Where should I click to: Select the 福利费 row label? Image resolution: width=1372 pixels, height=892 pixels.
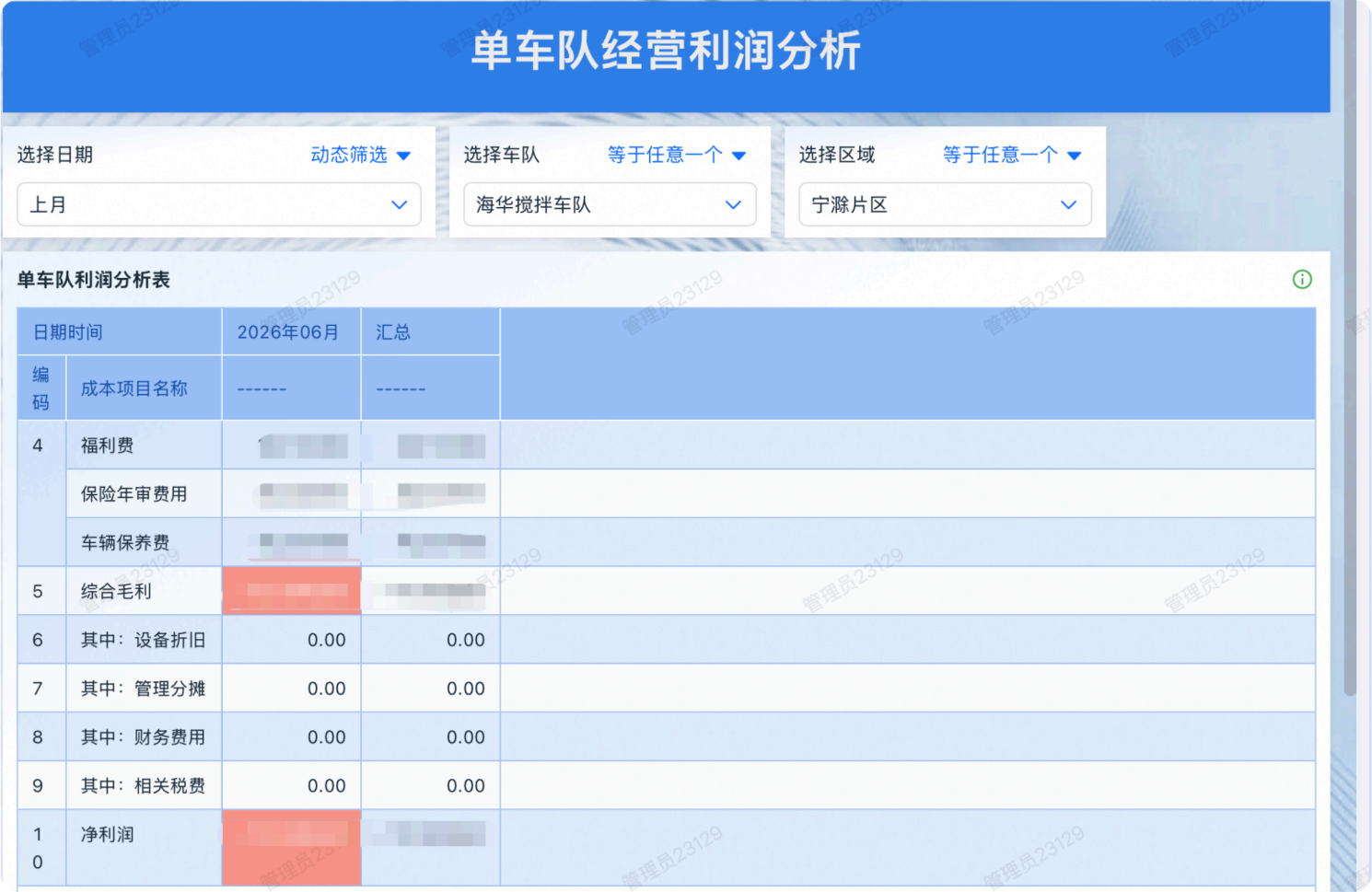(x=108, y=446)
